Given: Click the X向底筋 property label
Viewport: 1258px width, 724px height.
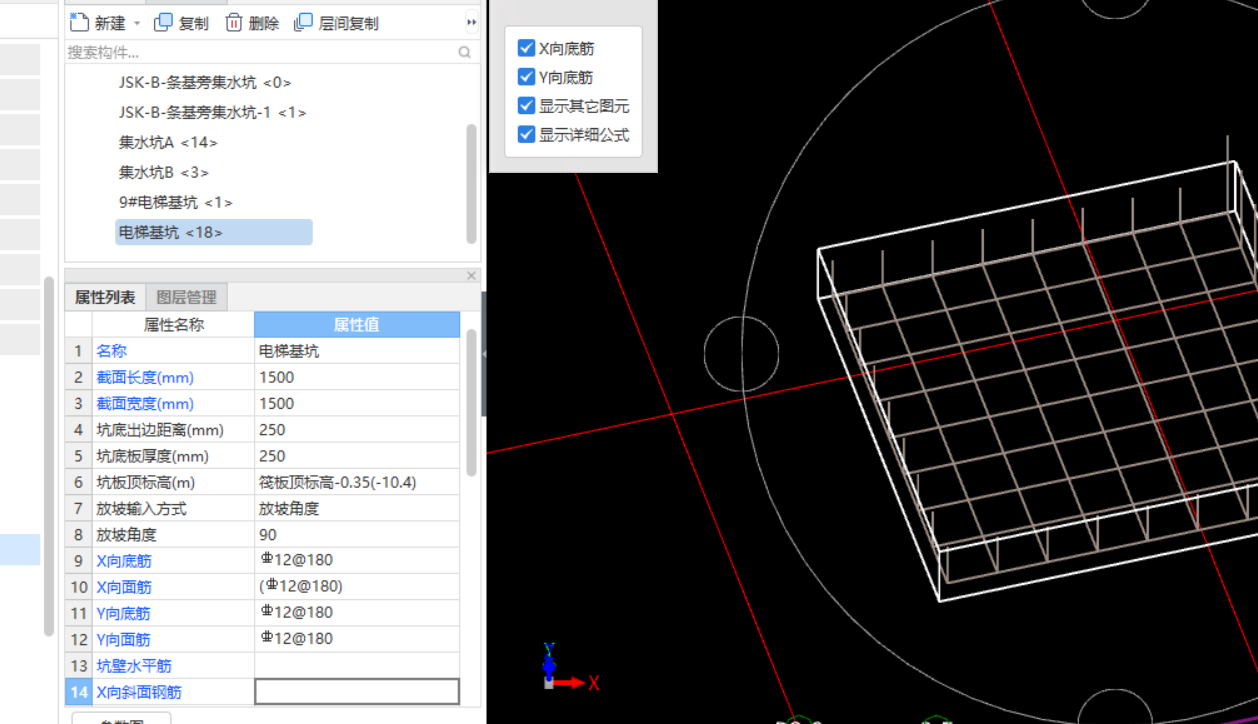Looking at the screenshot, I should tap(124, 560).
